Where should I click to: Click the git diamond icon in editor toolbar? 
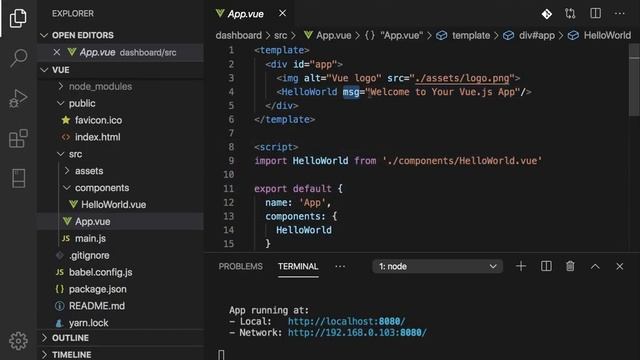(547, 14)
